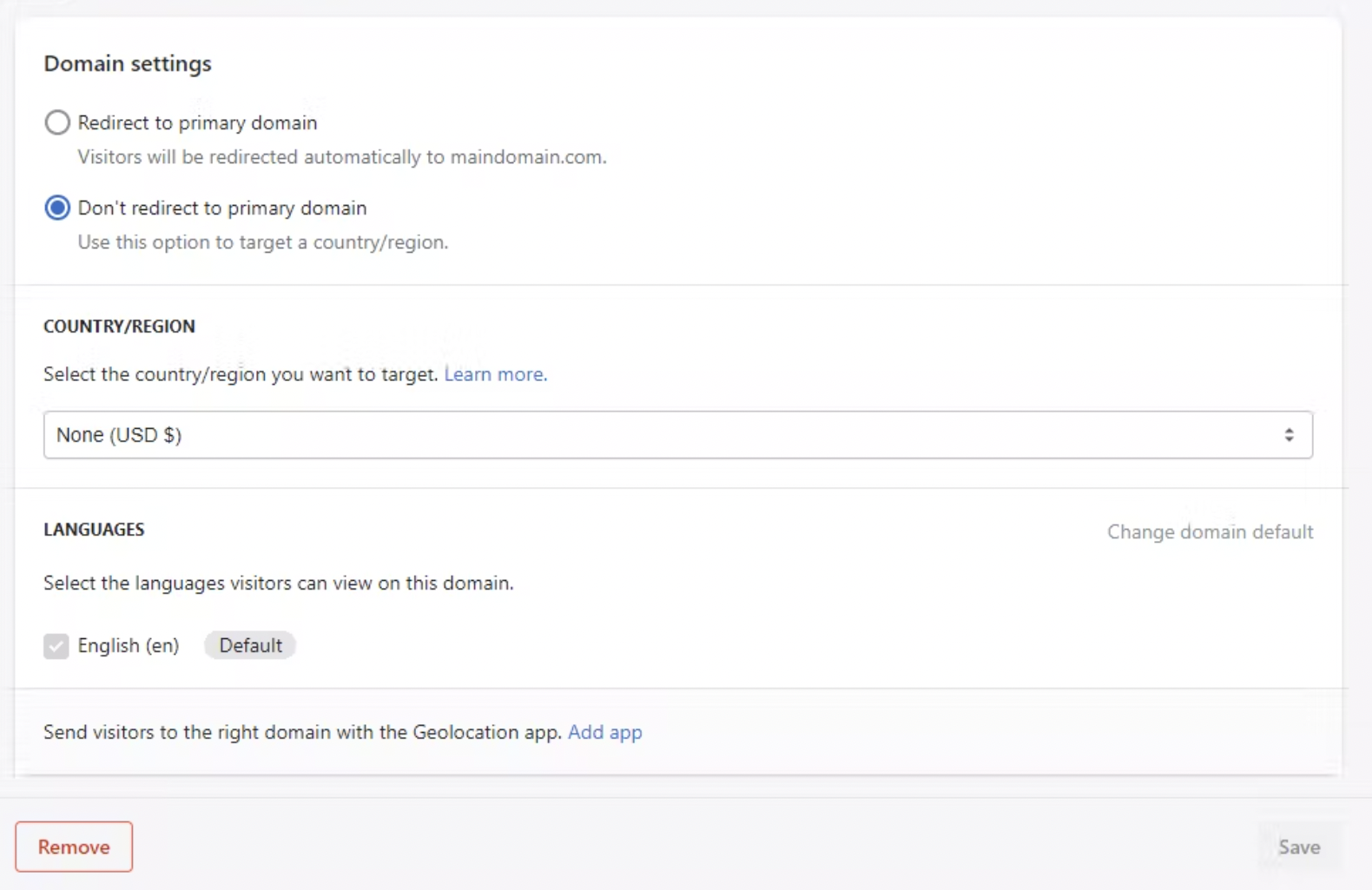The image size is (1372, 890).
Task: Select the "Don't redirect to primary domain" radio button
Action: 57,208
